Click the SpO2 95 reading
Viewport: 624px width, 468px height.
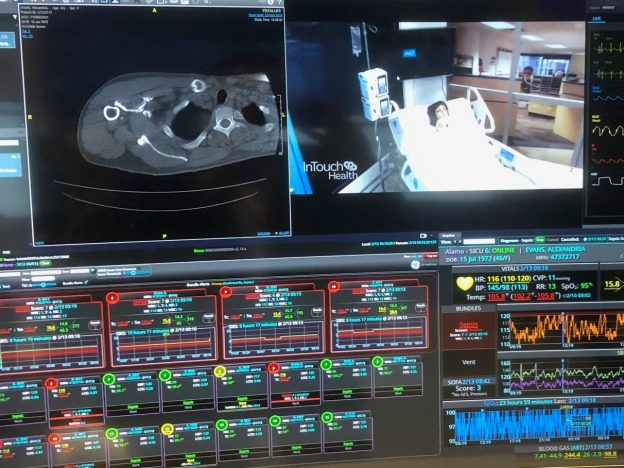[577, 286]
